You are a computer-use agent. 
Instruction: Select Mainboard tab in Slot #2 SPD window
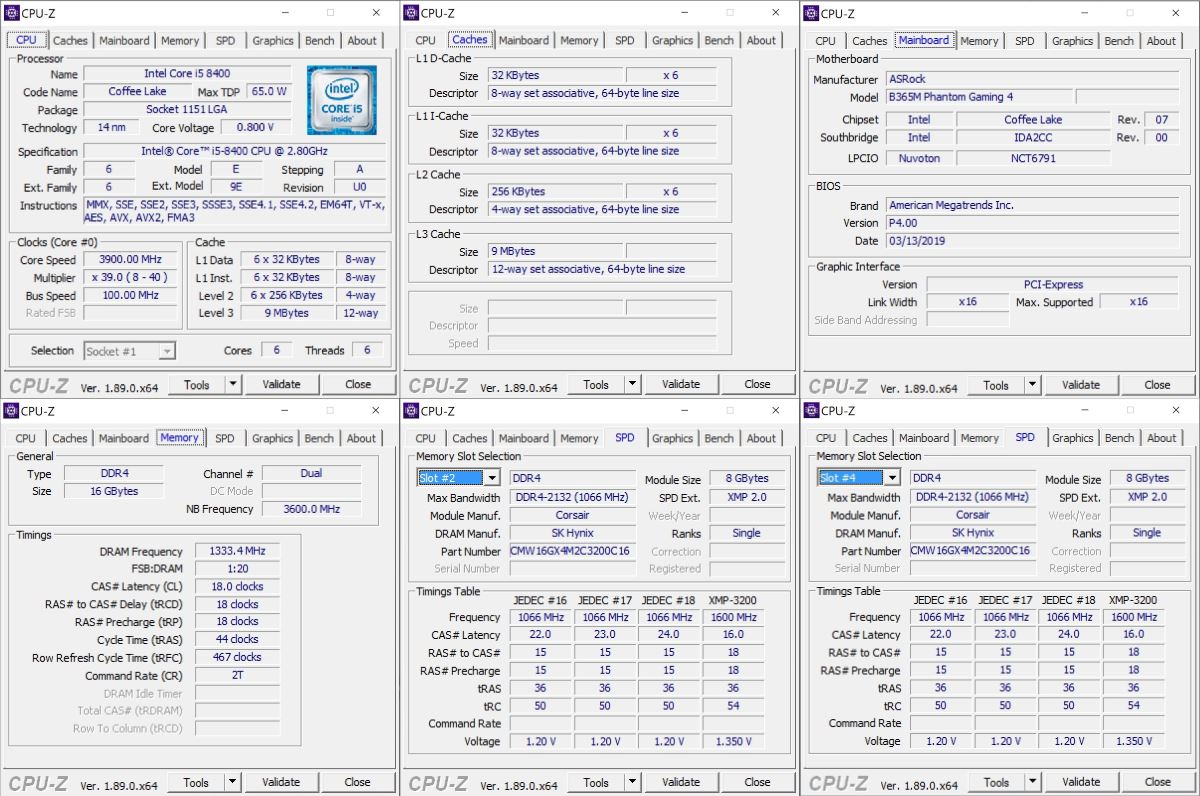click(523, 439)
